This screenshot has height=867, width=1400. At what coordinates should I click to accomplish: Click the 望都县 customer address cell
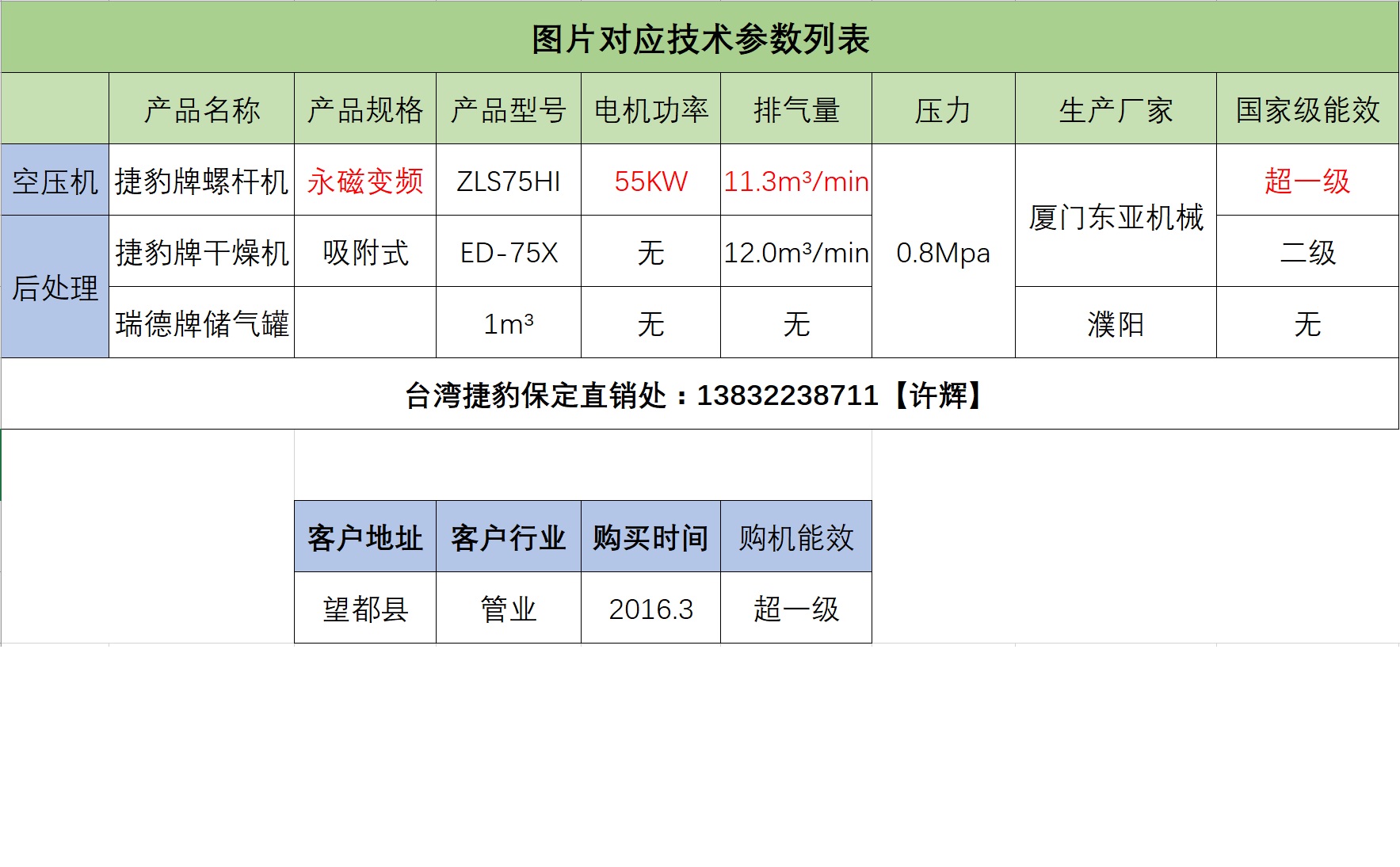click(365, 609)
